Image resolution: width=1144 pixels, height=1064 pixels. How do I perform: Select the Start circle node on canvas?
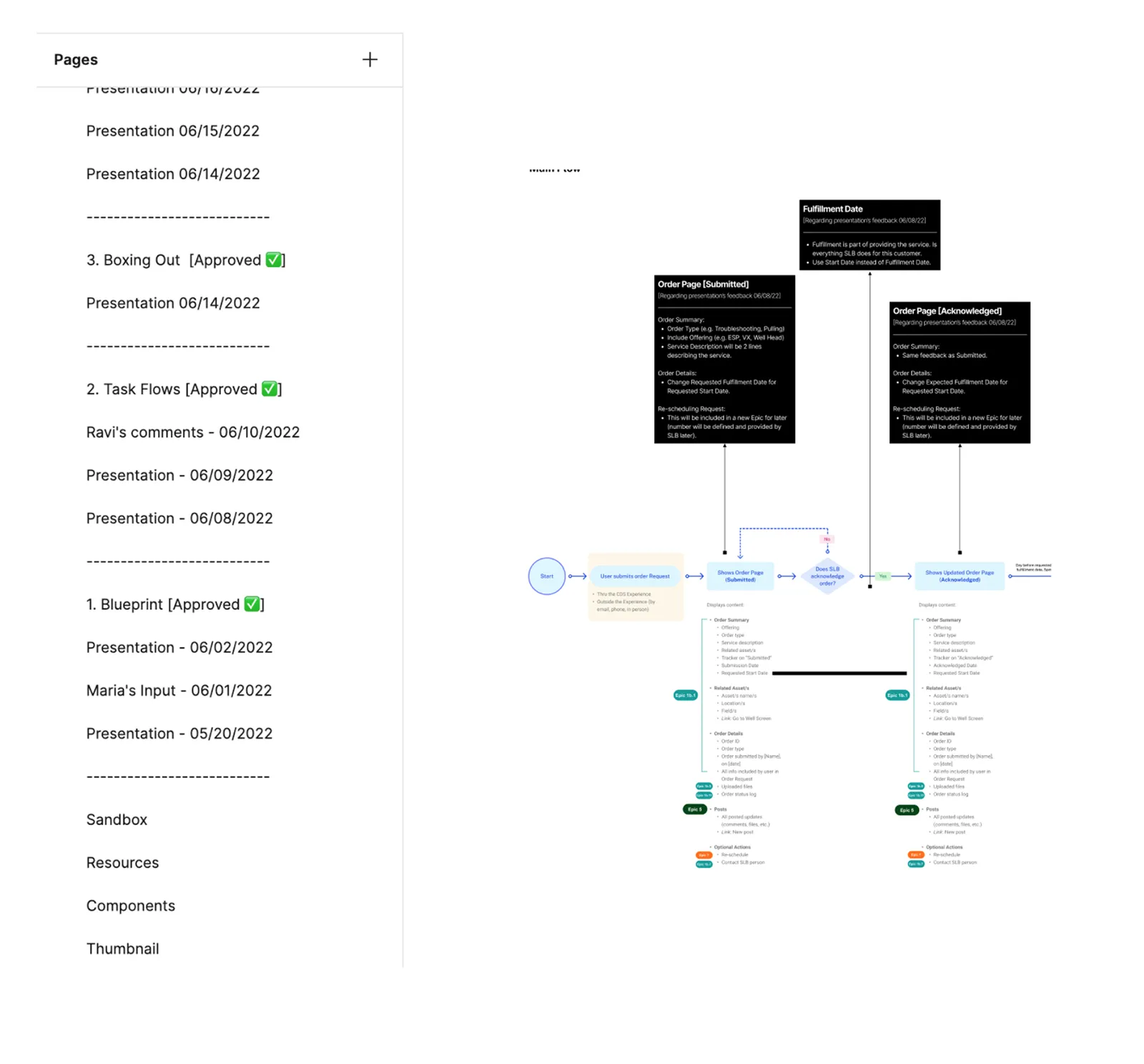[547, 576]
